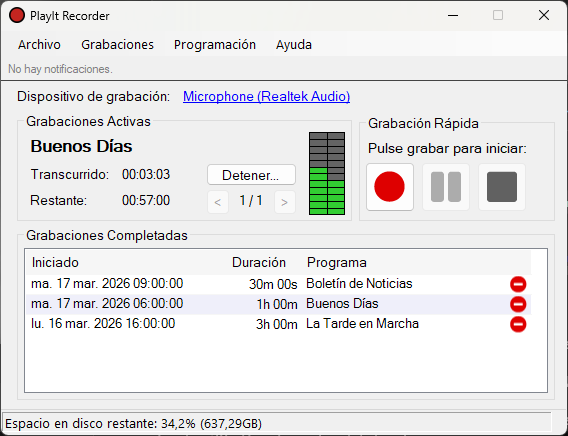Delete the Boletín de Noticias recording
Image resolution: width=568 pixels, height=436 pixels.
(x=518, y=284)
